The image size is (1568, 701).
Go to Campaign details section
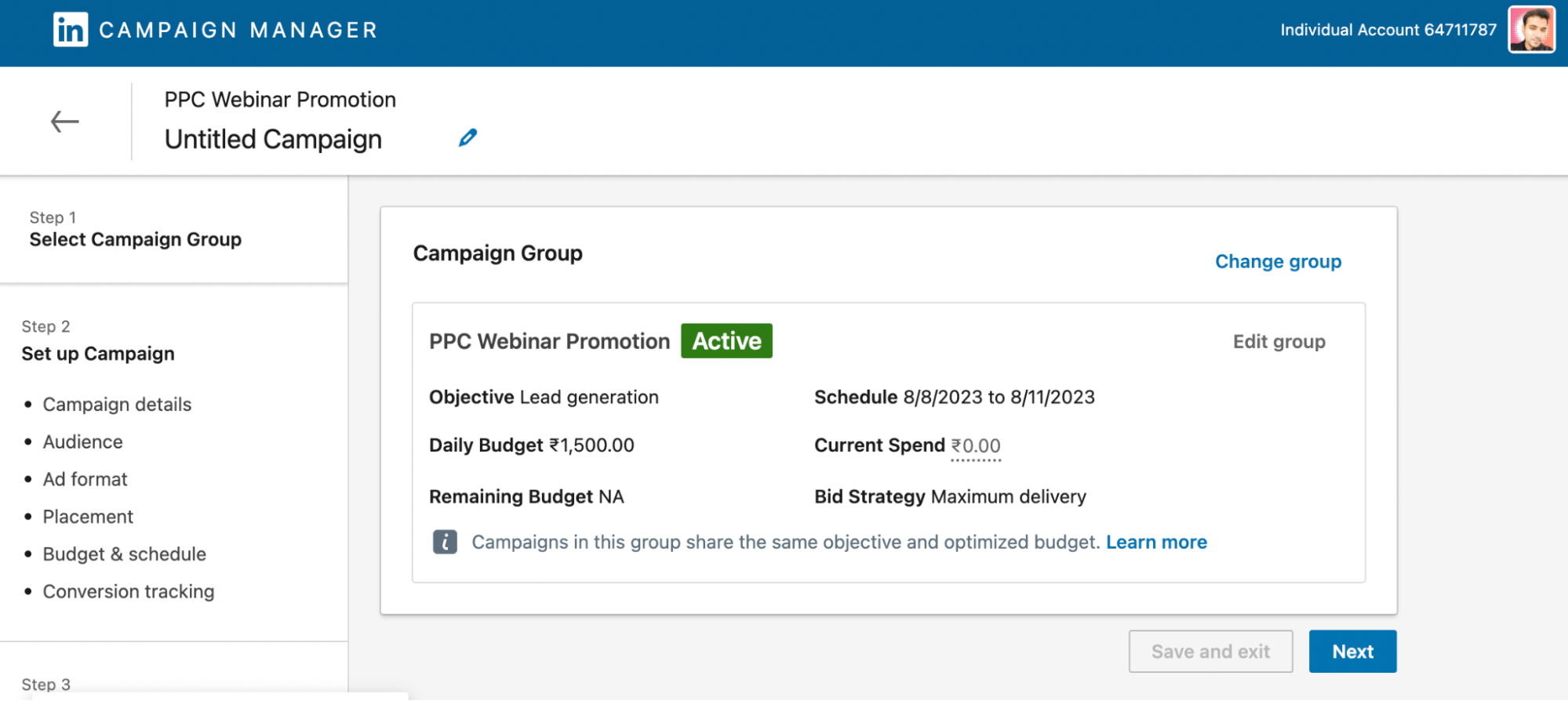(117, 405)
